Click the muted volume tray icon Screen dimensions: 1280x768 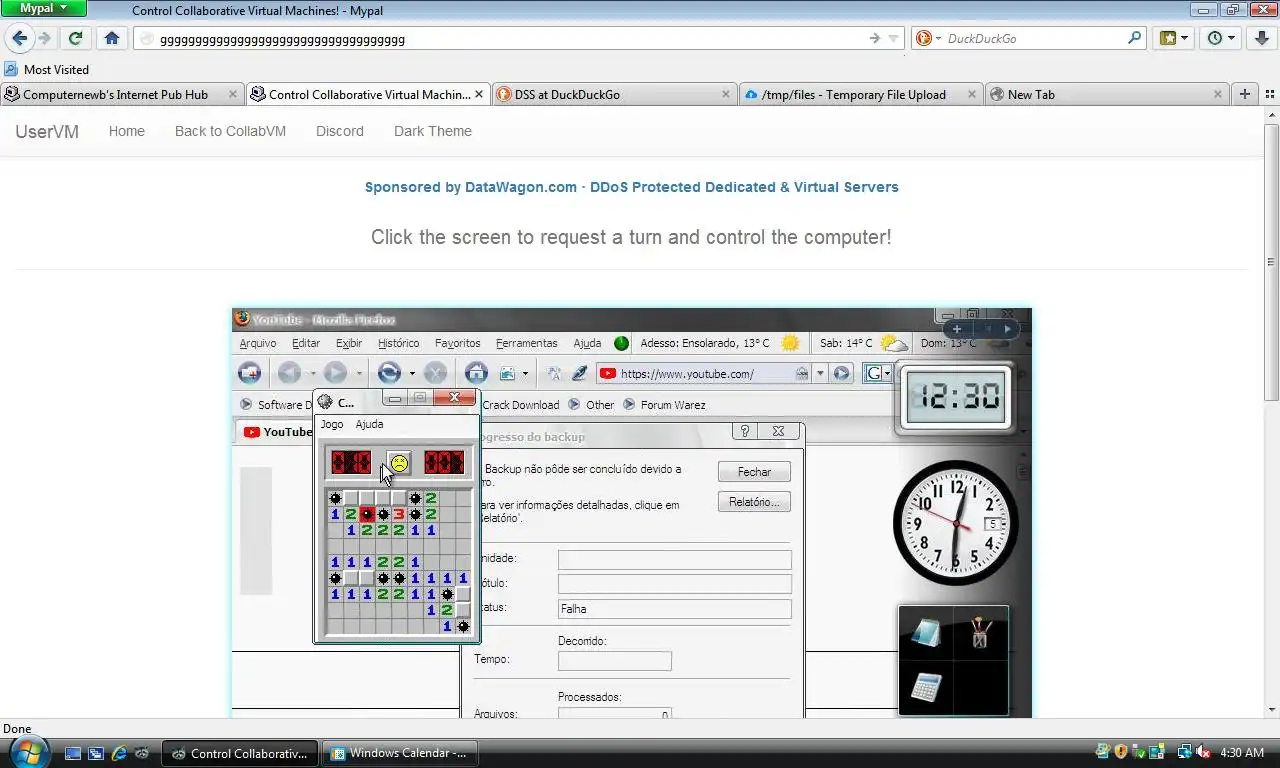(1203, 752)
